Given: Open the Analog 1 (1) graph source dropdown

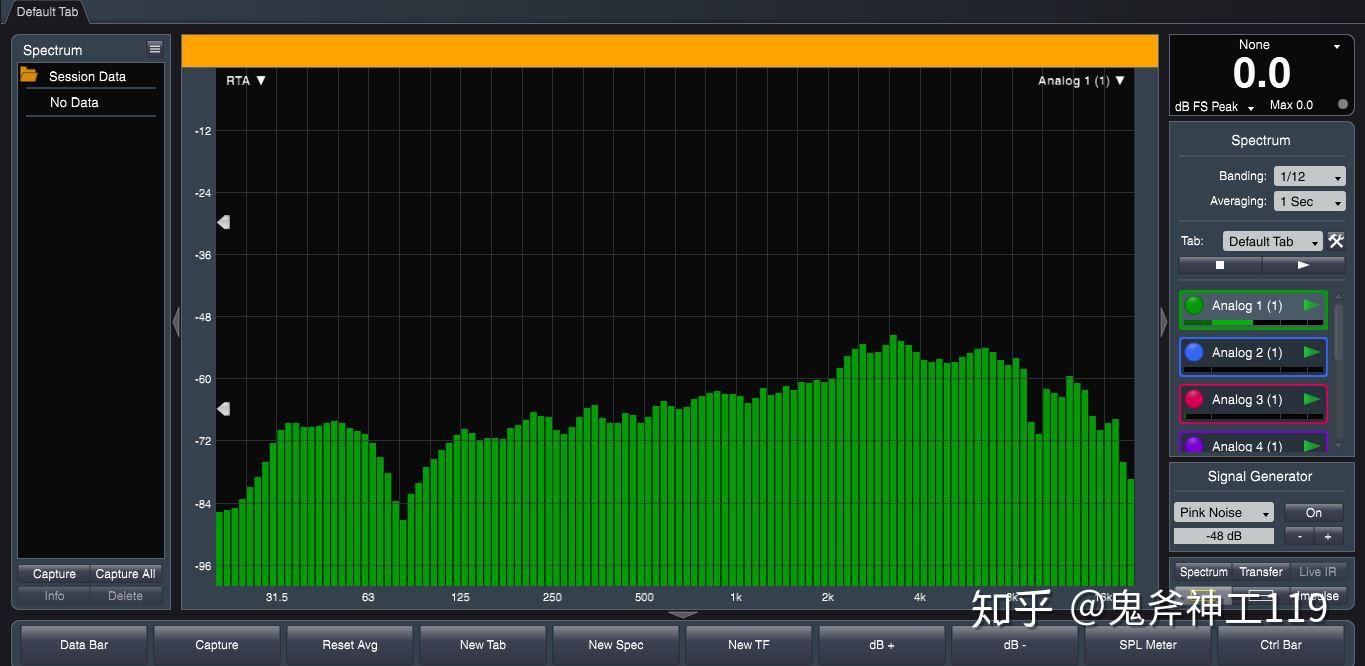Looking at the screenshot, I should (x=1081, y=80).
